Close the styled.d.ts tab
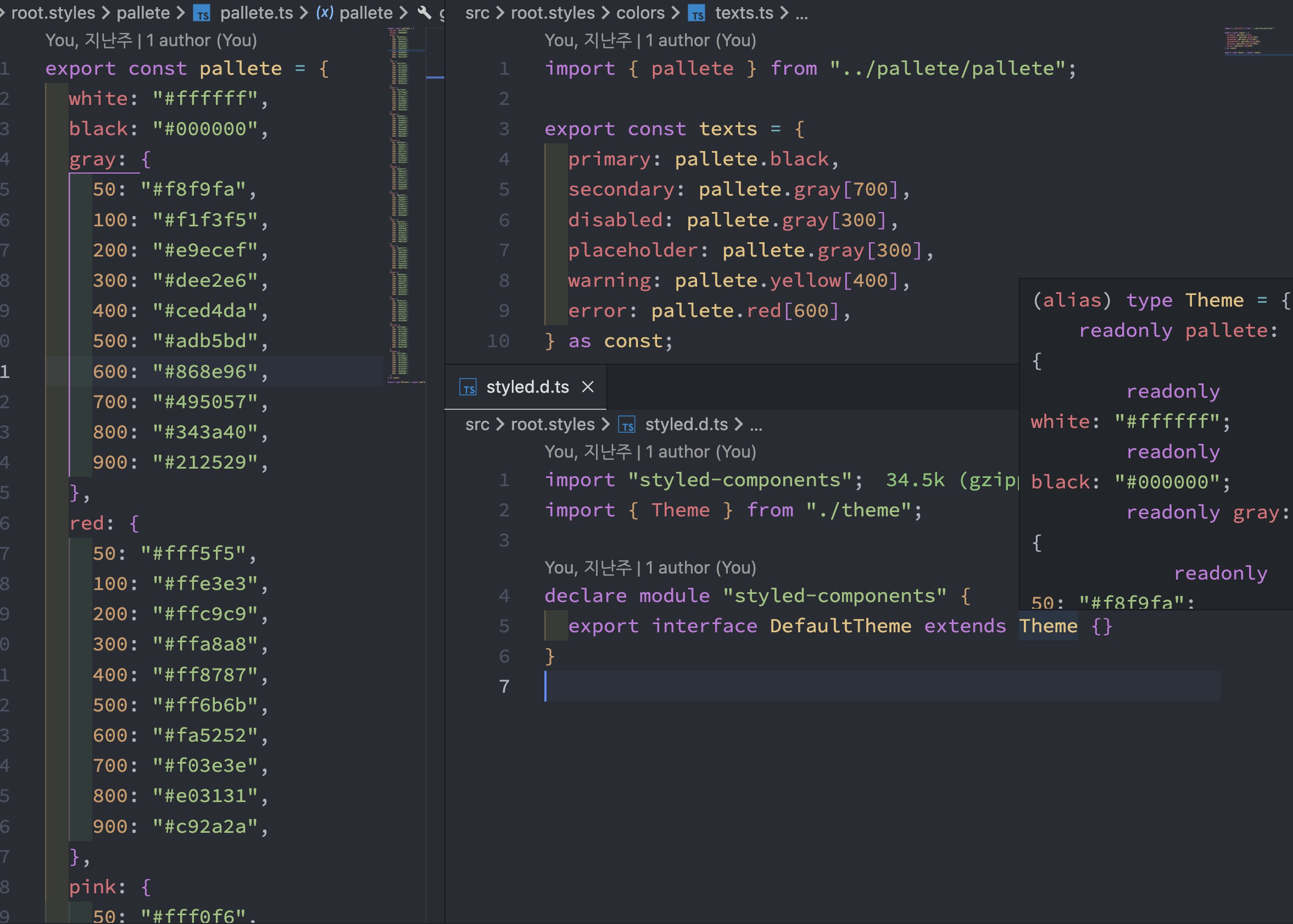 click(x=588, y=387)
